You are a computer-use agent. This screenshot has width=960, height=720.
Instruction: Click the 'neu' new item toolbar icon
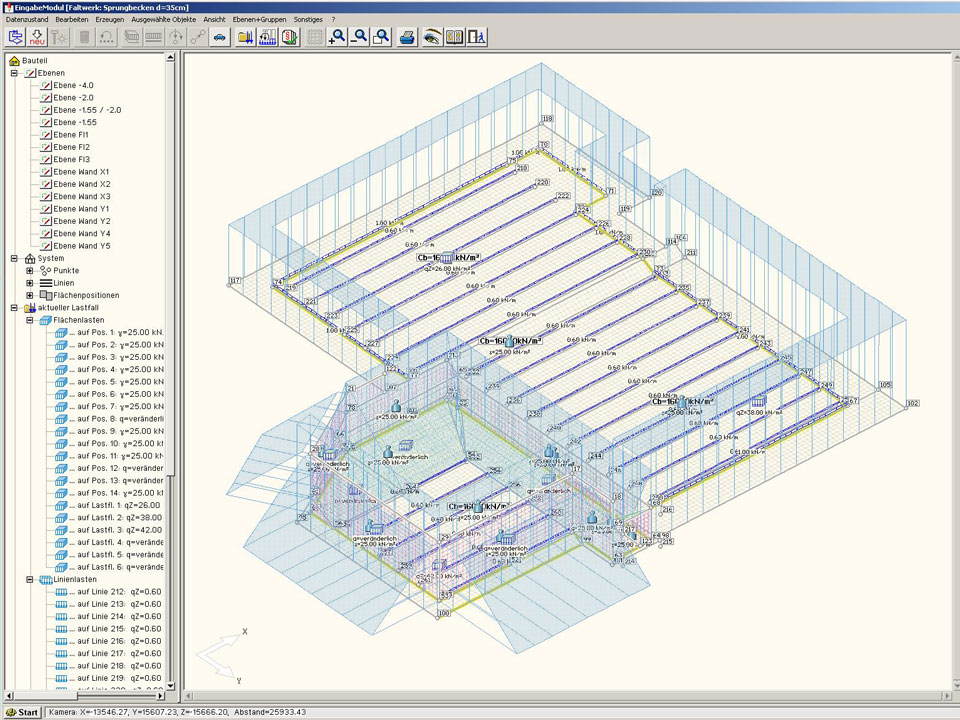[x=38, y=37]
